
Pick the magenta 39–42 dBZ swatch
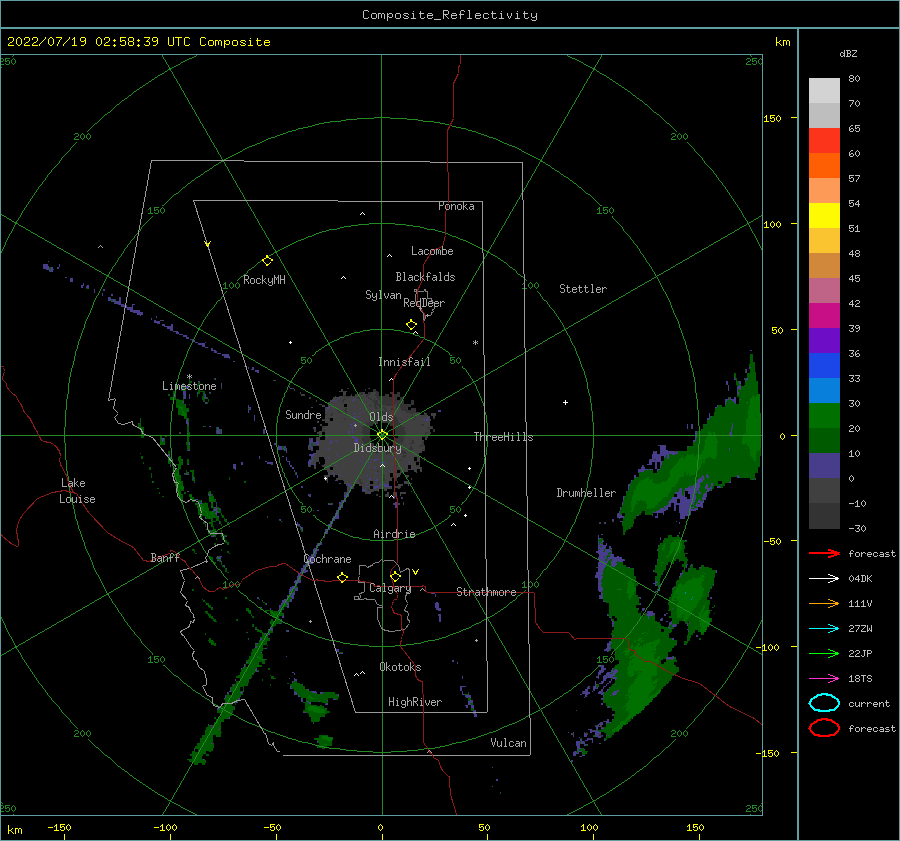coord(824,316)
